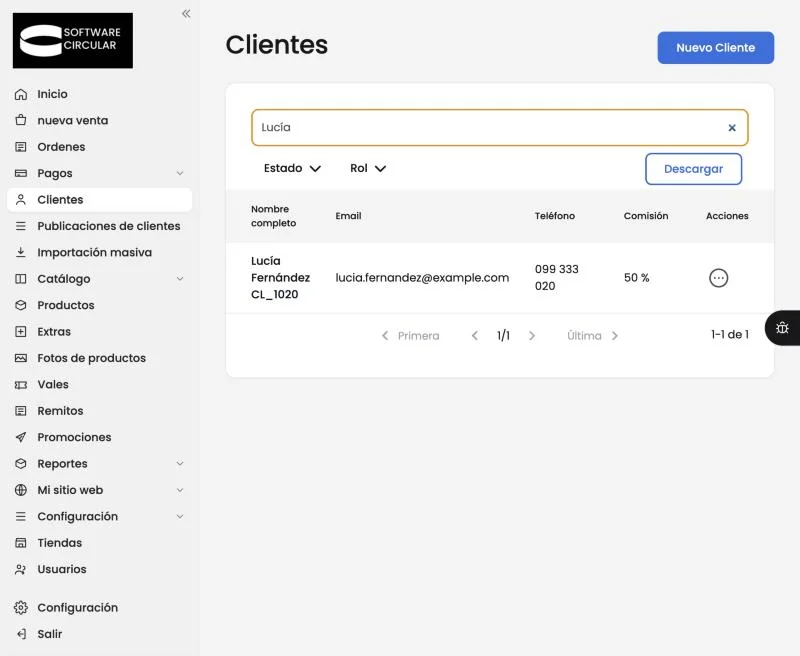Click the Promociones paper plane icon
Viewport: 800px width, 656px height.
coord(21,437)
